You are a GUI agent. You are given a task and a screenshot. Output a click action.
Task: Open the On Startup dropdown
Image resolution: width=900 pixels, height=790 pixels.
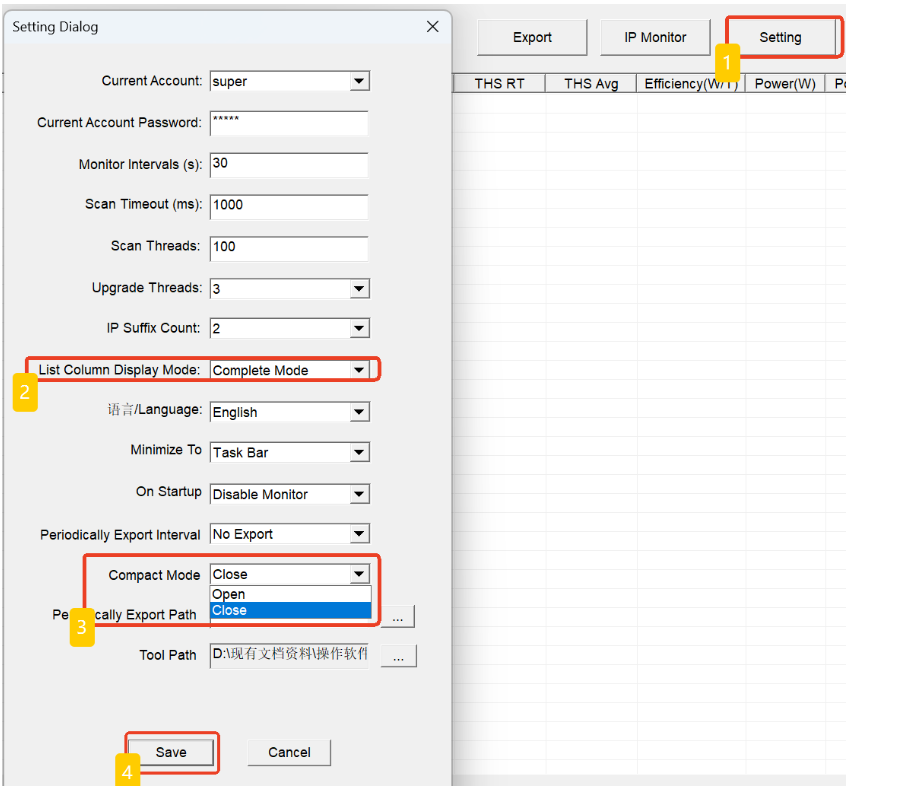pyautogui.click(x=359, y=494)
